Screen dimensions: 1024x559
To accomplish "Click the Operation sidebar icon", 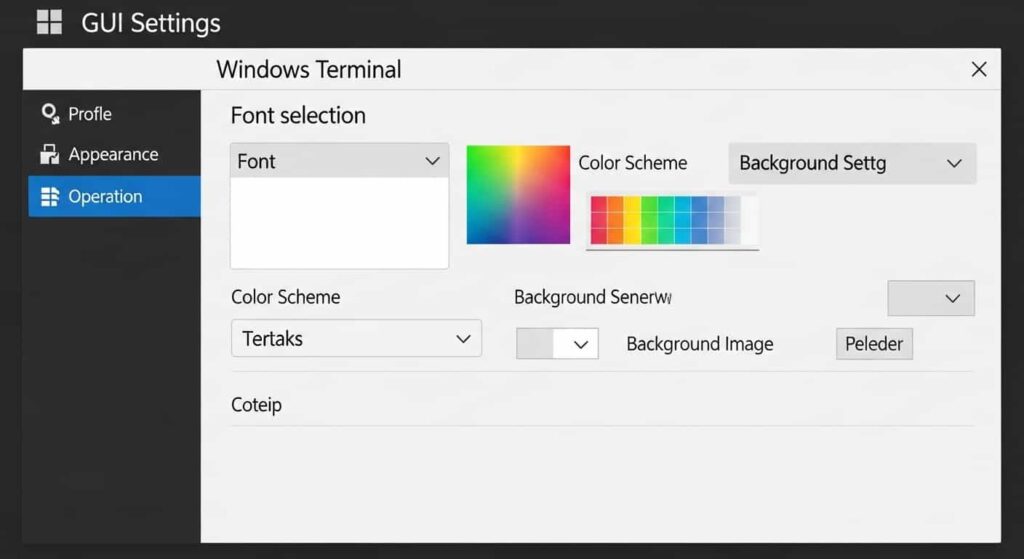I will coord(50,197).
